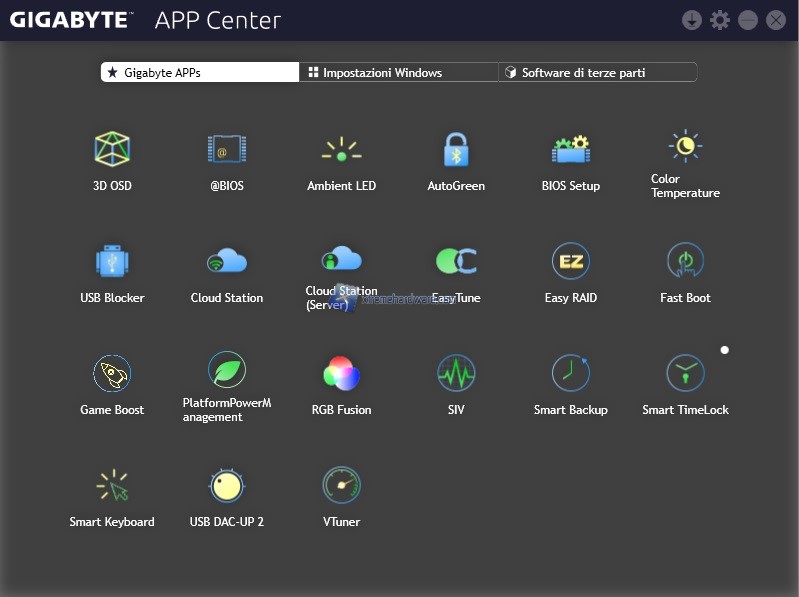
Task: Open the @BIOS update utility
Action: point(227,150)
